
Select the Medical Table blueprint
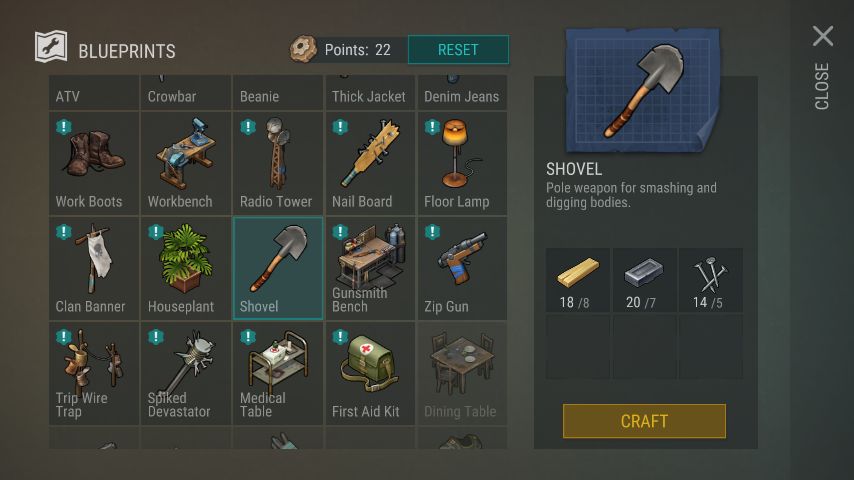[x=278, y=373]
